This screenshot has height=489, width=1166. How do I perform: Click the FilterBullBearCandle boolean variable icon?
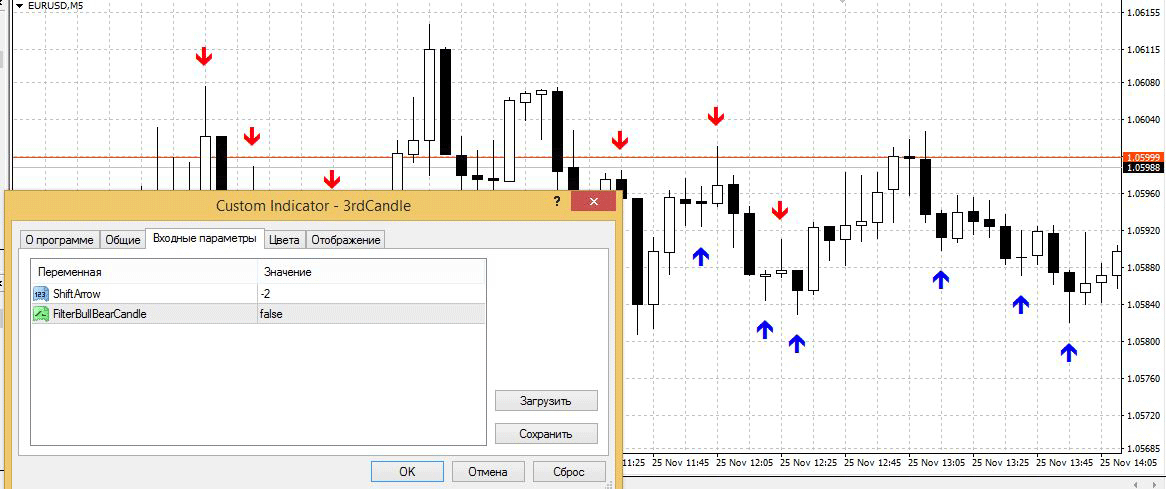[41, 314]
